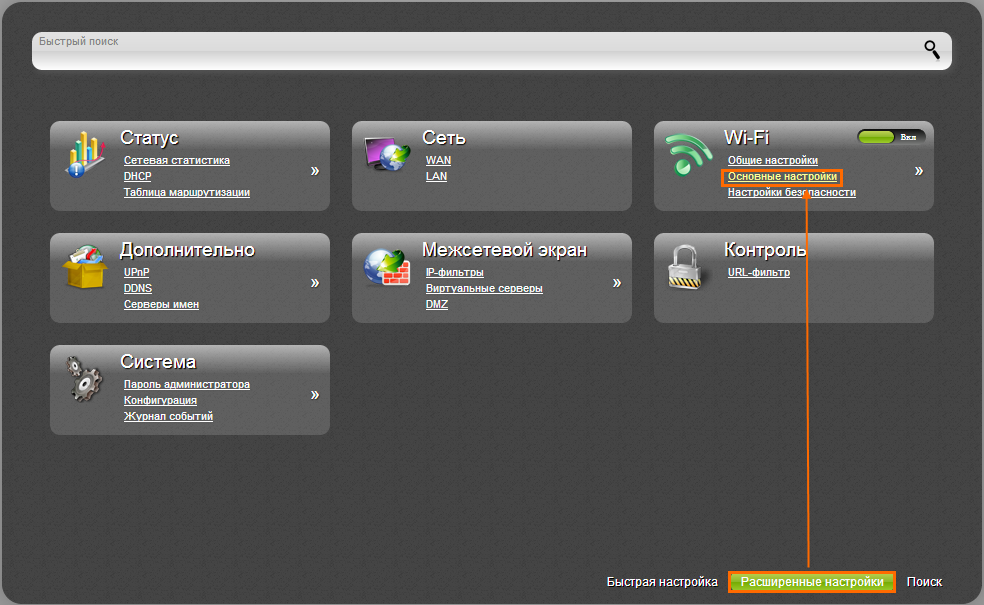
Task: Click the Control padlock icon
Action: click(690, 266)
